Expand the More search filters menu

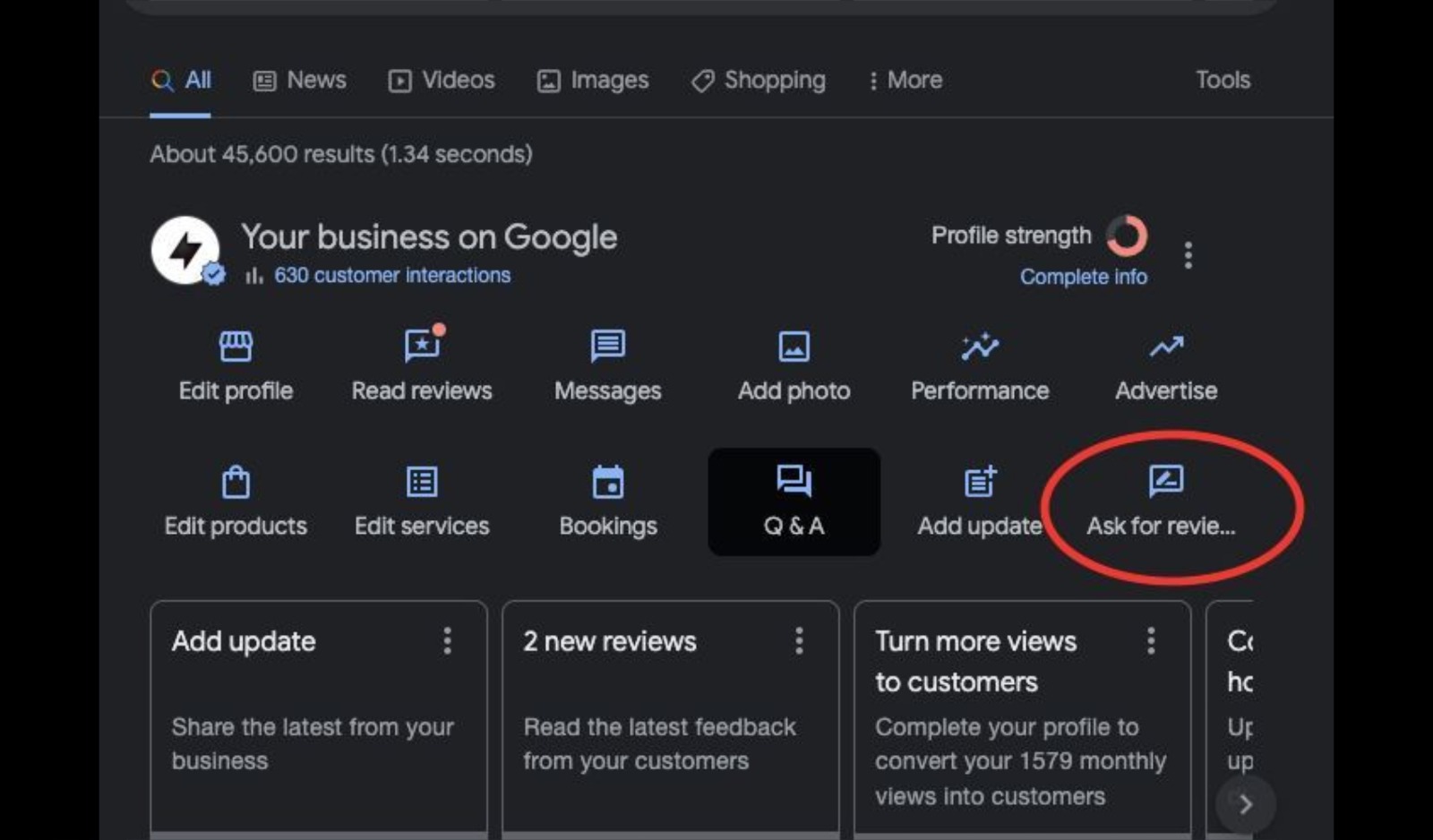click(x=905, y=80)
